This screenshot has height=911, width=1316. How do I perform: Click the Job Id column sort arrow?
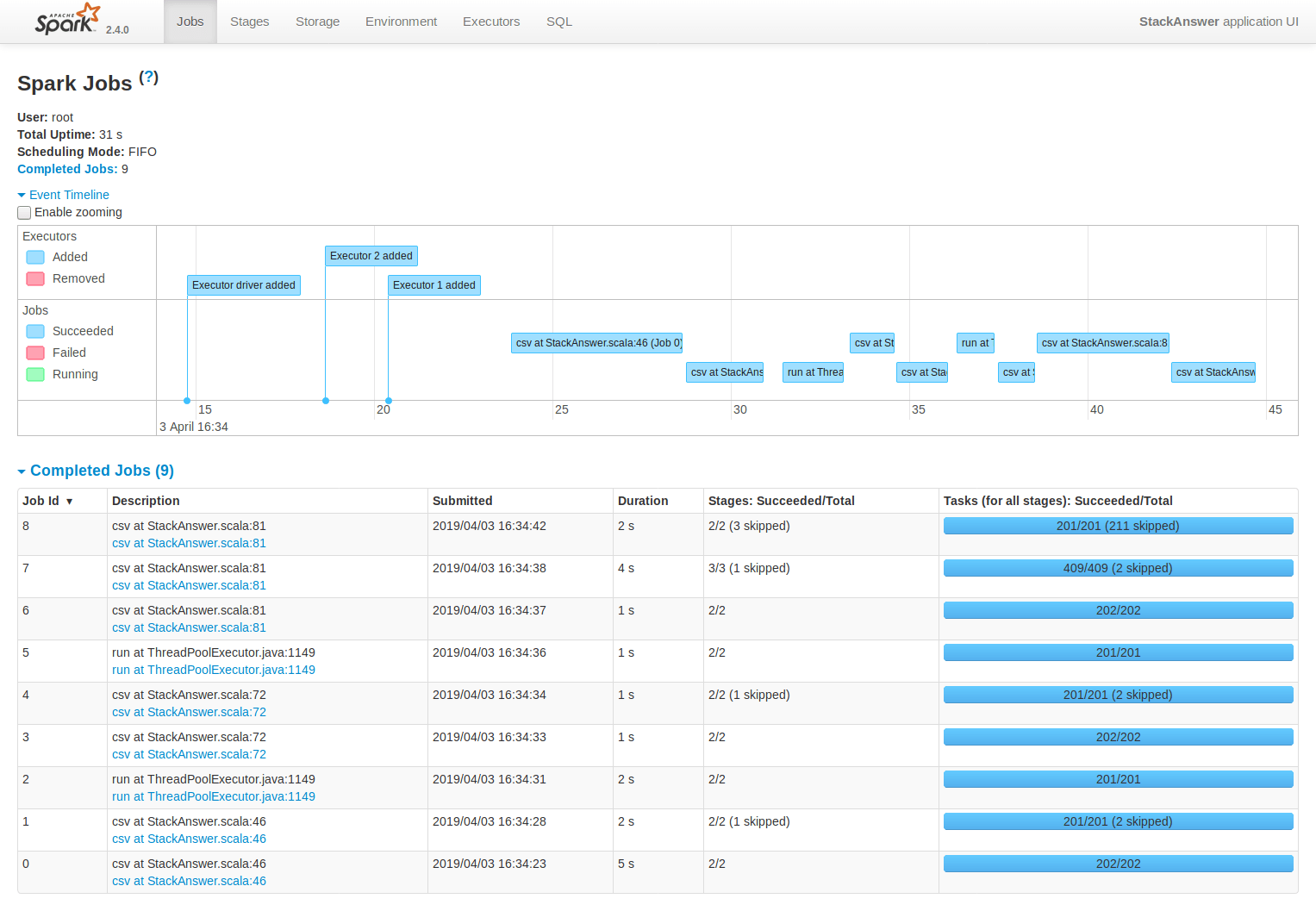(69, 501)
